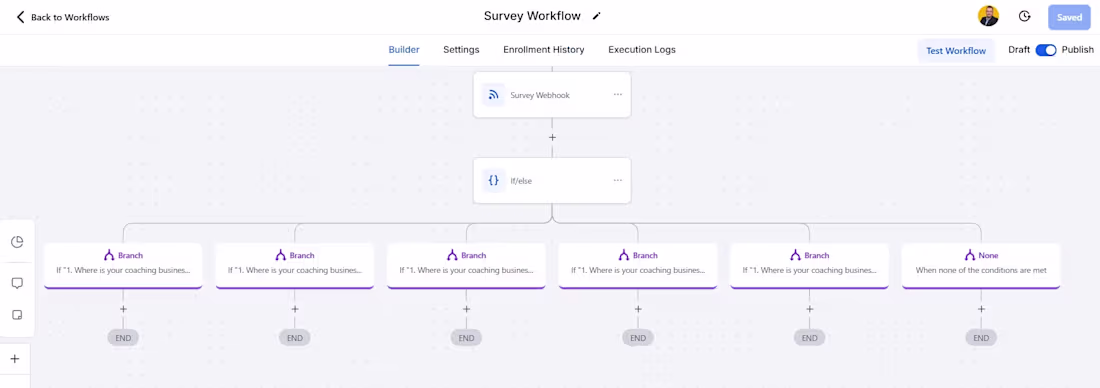The width and height of the screenshot is (1100, 388).
Task: Add step under third Branch
Action: pyautogui.click(x=467, y=309)
